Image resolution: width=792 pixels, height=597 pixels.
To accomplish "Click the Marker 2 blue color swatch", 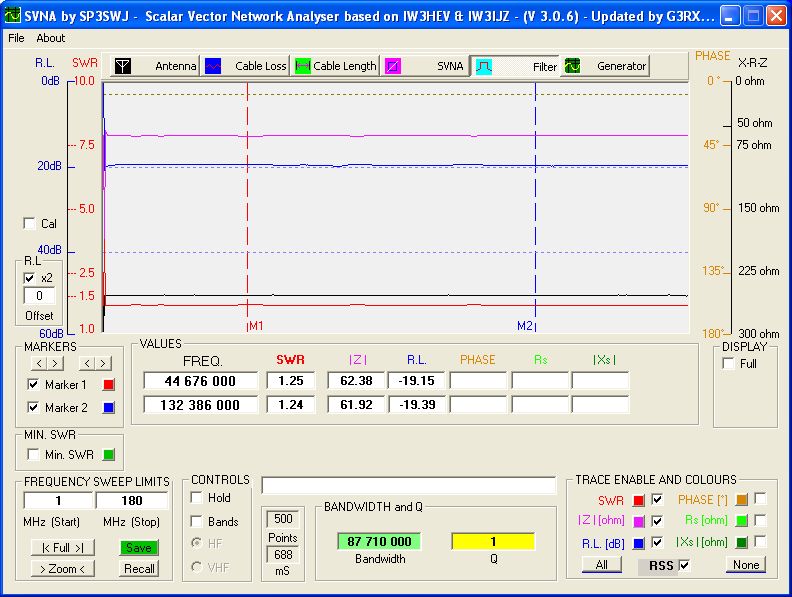I will [x=110, y=407].
